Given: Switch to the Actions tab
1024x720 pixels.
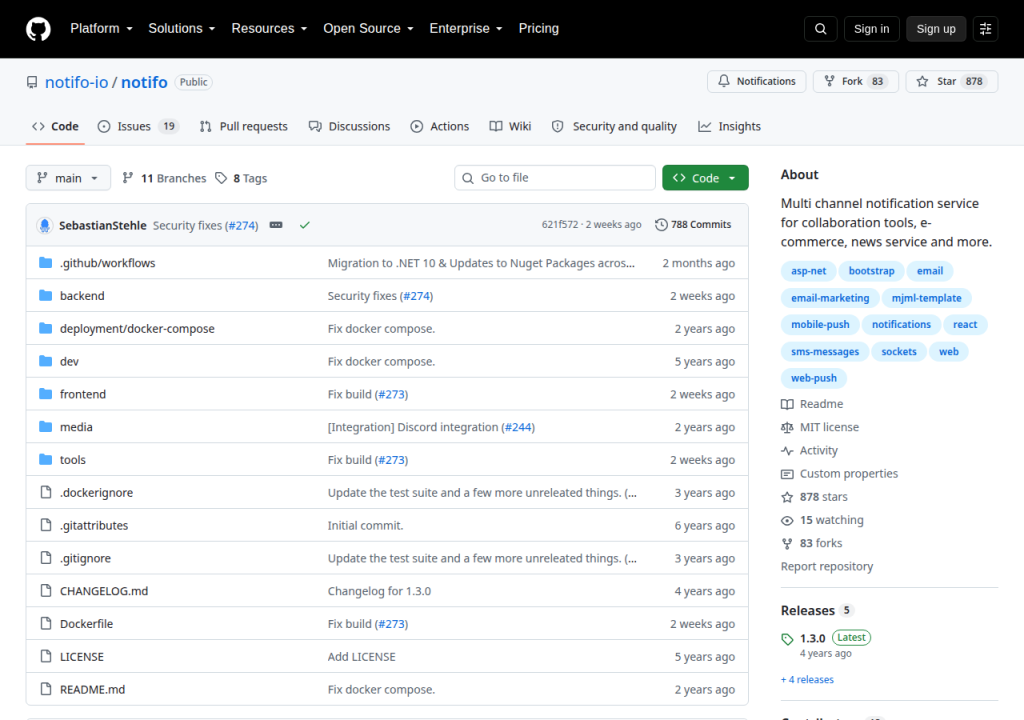Looking at the screenshot, I should coord(440,126).
